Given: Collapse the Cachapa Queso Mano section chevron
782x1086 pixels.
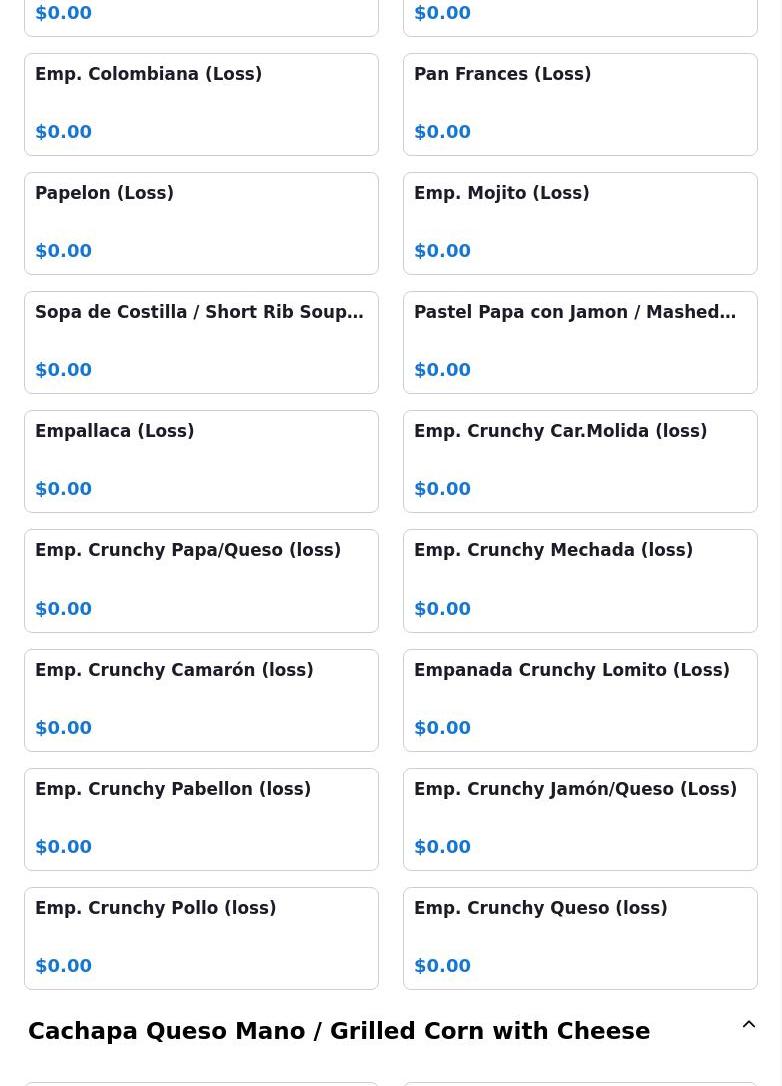Looking at the screenshot, I should pyautogui.click(x=748, y=1024).
